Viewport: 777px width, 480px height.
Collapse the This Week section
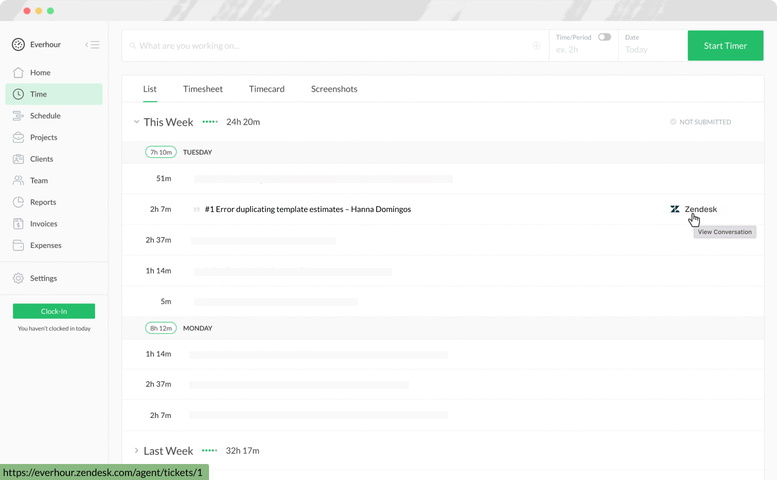tap(136, 122)
